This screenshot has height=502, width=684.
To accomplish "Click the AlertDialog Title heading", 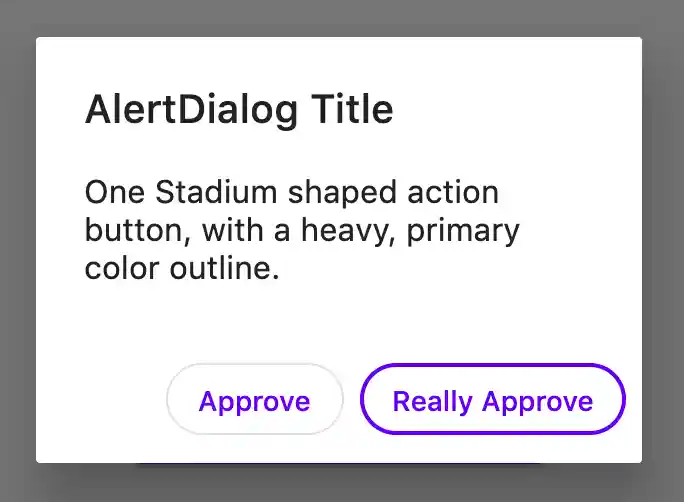I will pos(239,110).
